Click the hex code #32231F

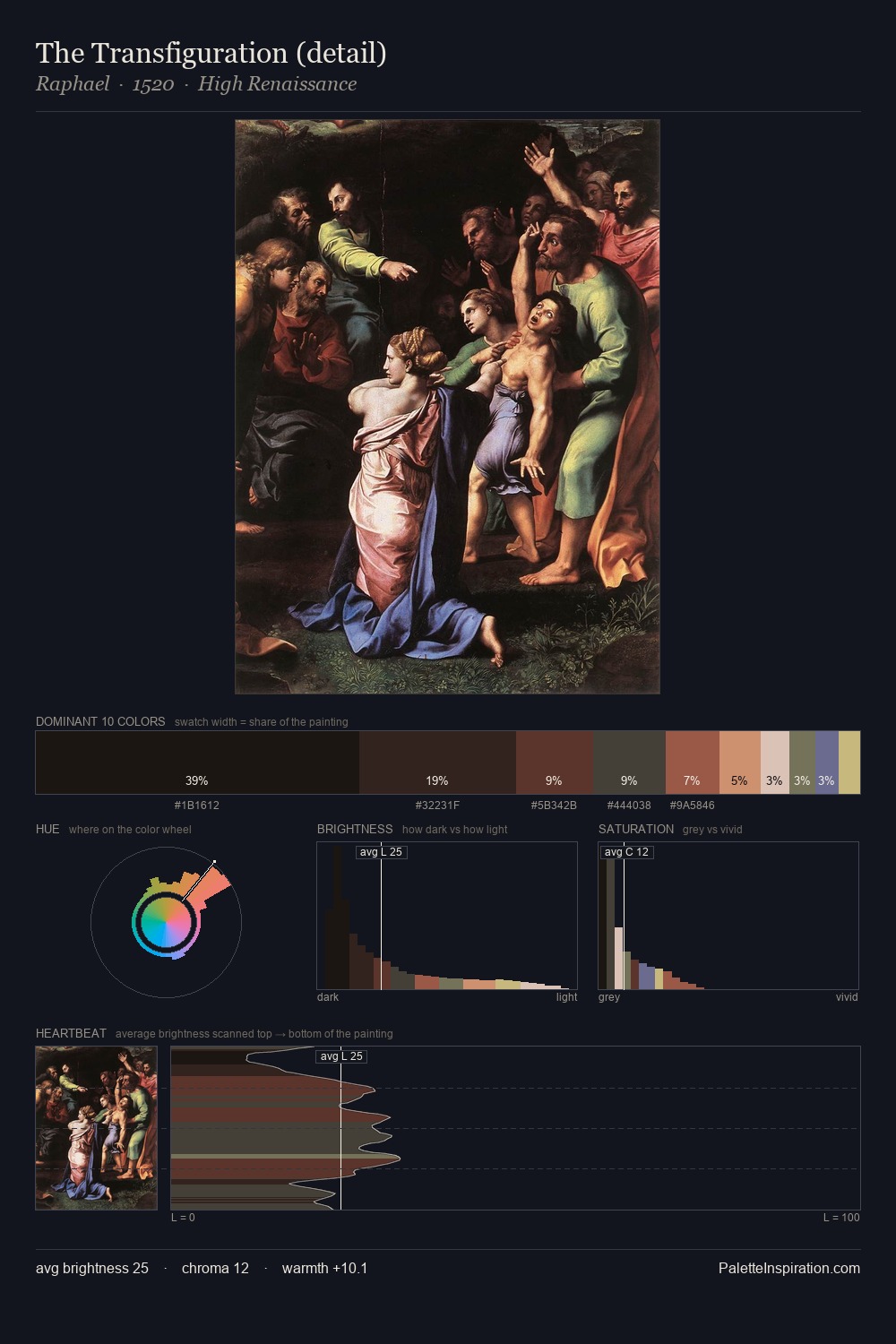pos(437,806)
